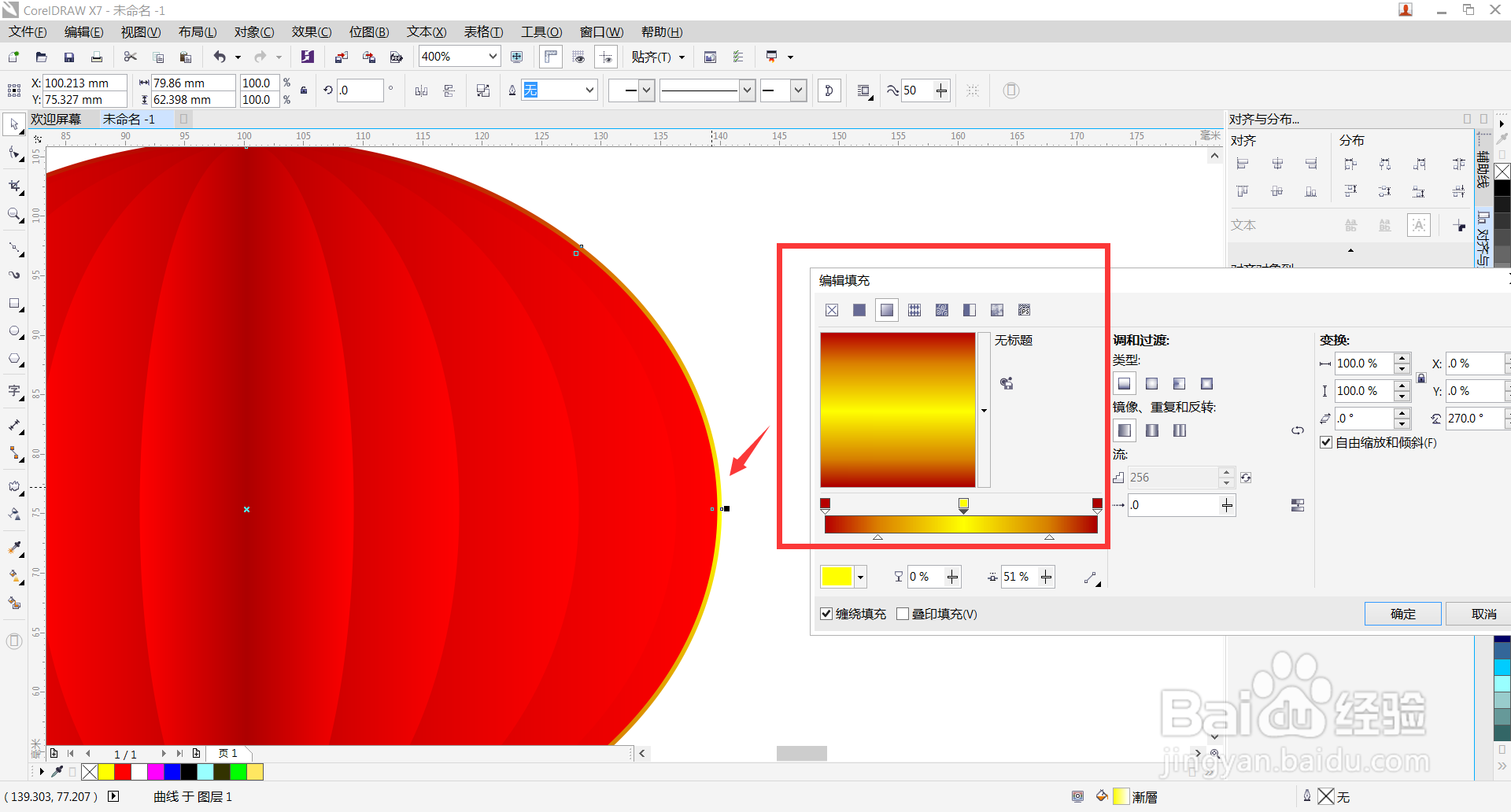The image size is (1511, 812).
Task: Click the rotation angle input field
Action: tap(360, 90)
